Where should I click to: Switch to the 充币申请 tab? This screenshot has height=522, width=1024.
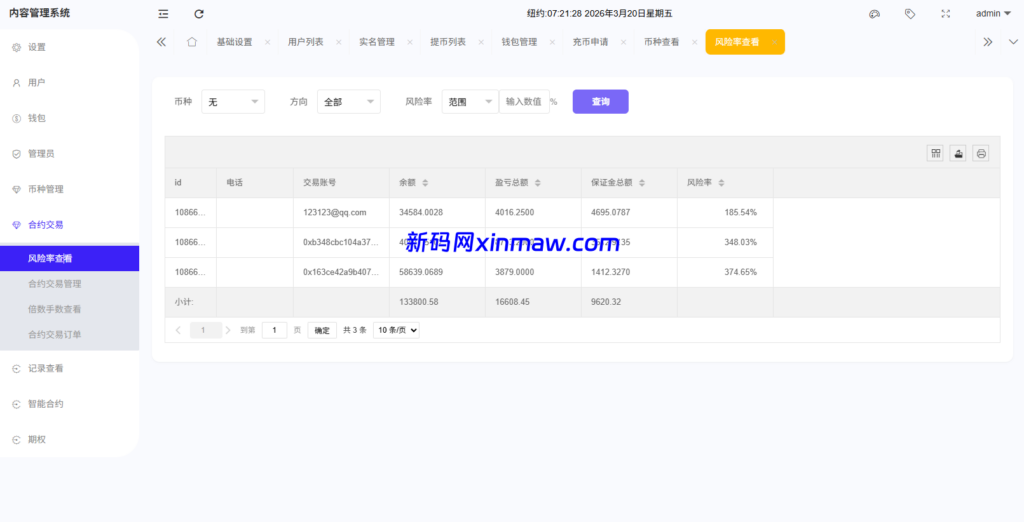590,42
